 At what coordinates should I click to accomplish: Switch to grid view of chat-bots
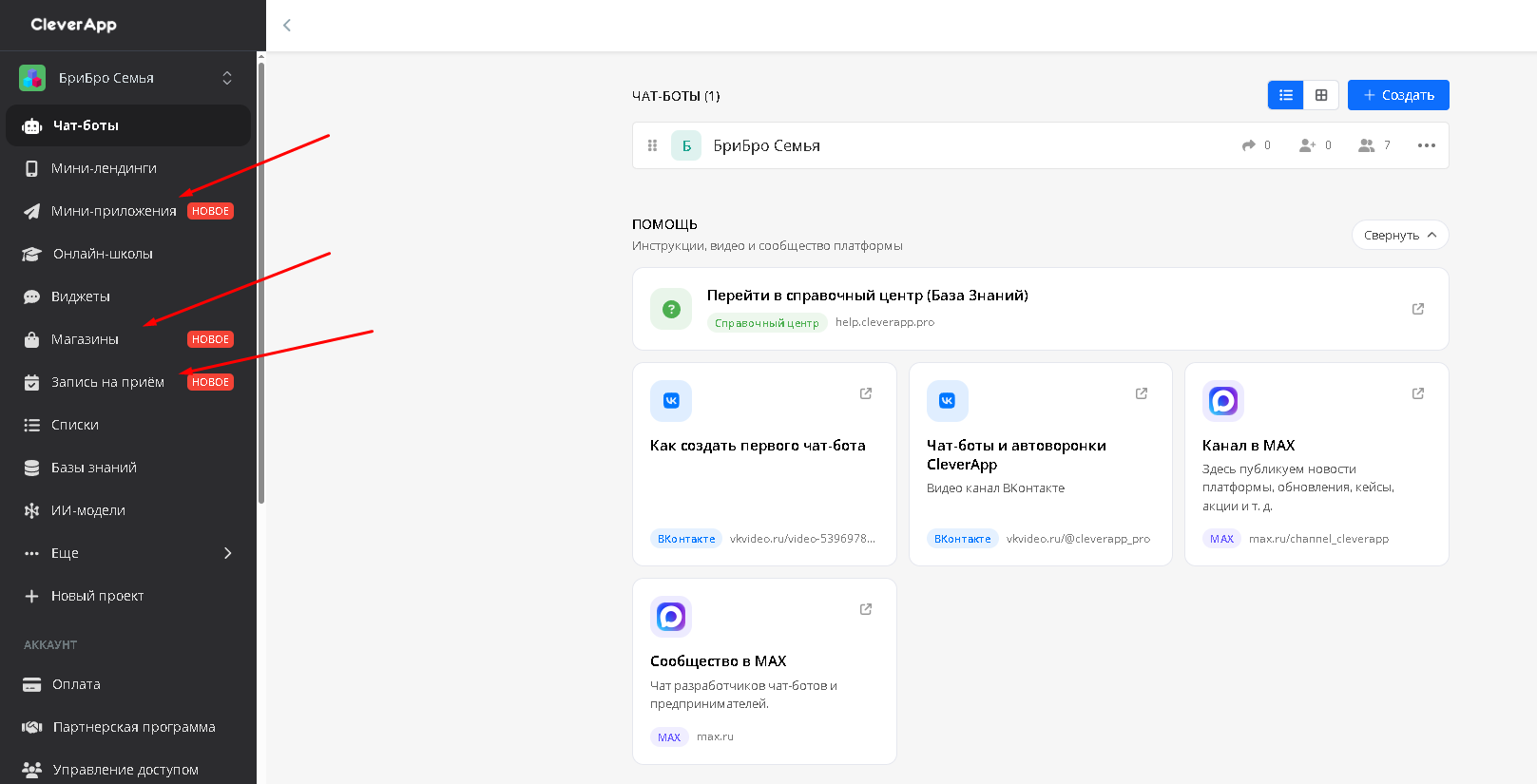(x=1321, y=95)
